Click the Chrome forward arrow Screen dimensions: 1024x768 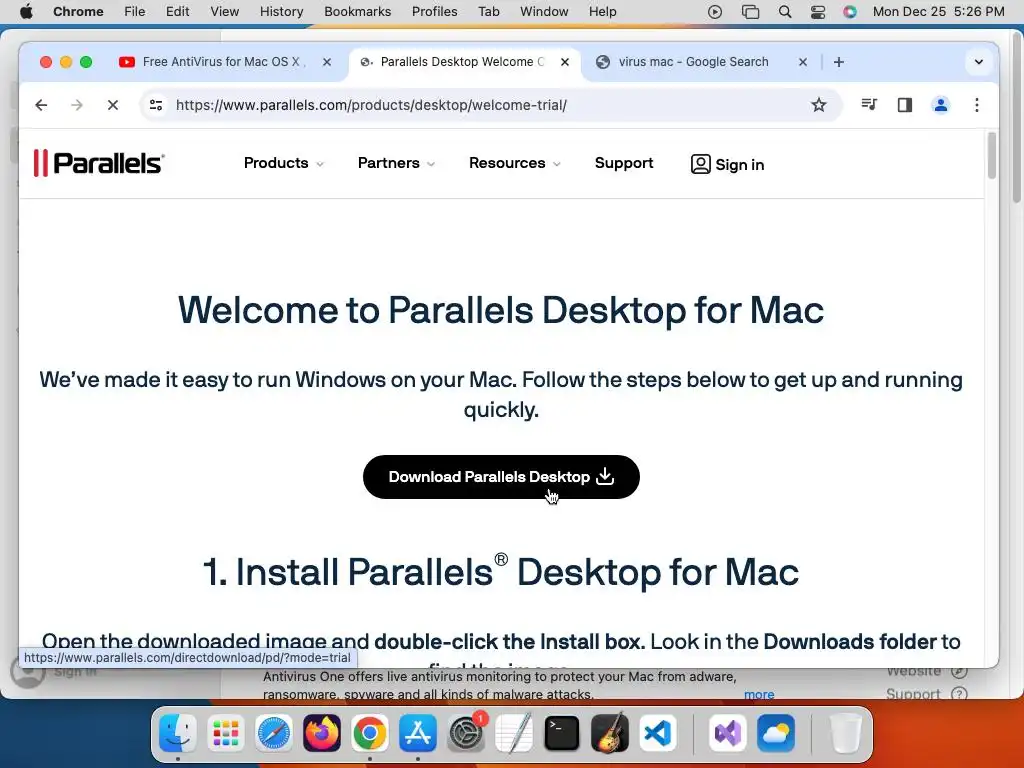(x=77, y=105)
